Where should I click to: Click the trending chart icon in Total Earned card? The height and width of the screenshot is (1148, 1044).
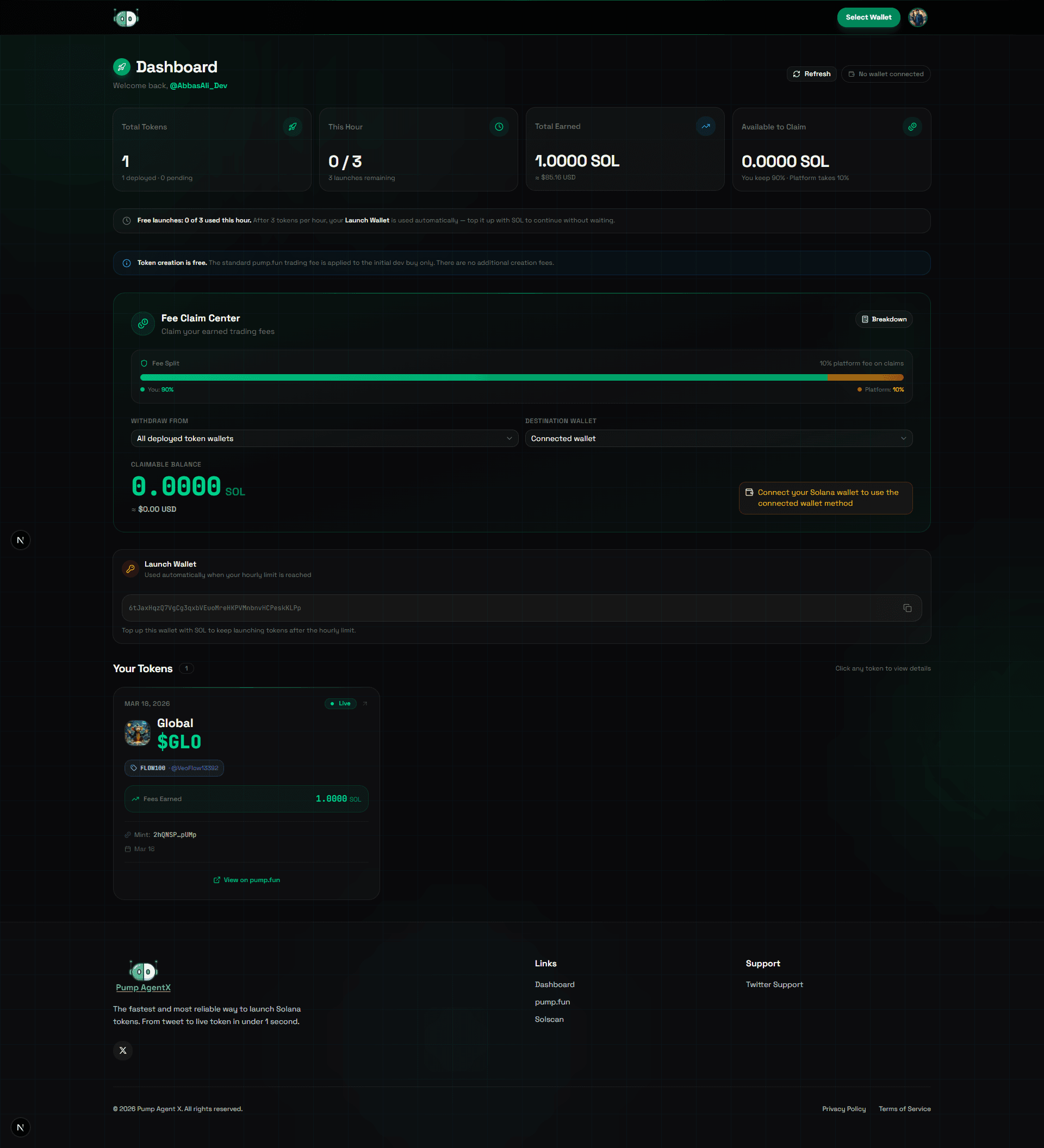click(706, 126)
